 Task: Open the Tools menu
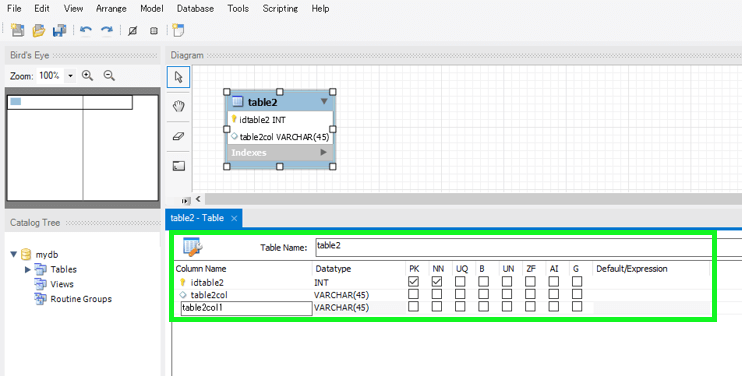click(238, 9)
